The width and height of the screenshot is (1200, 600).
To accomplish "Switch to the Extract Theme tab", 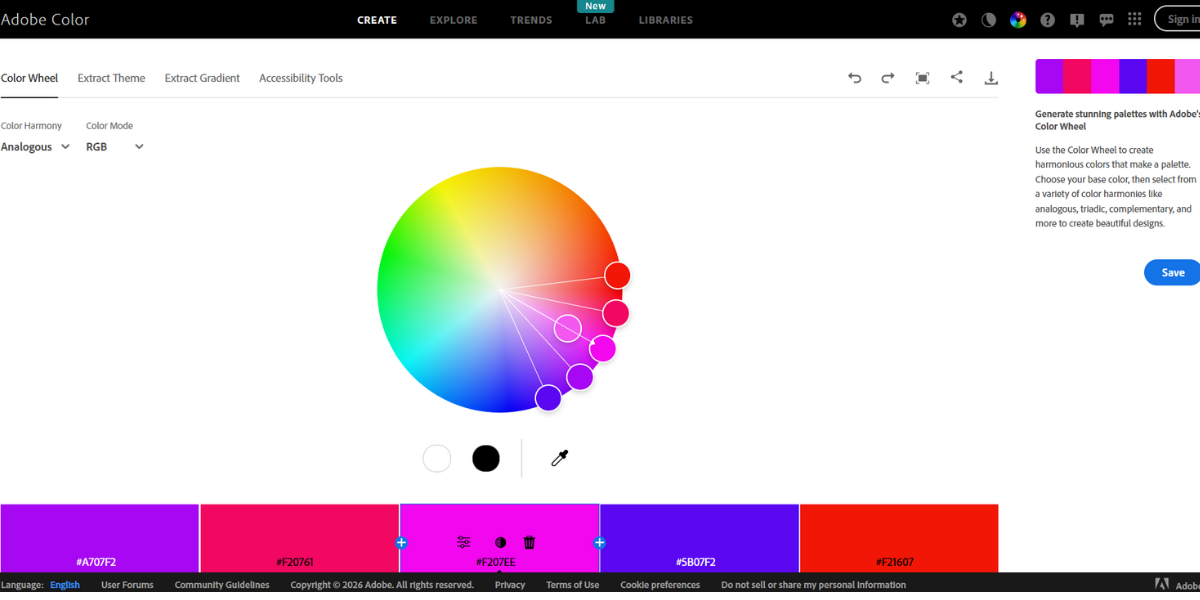I will coord(111,78).
